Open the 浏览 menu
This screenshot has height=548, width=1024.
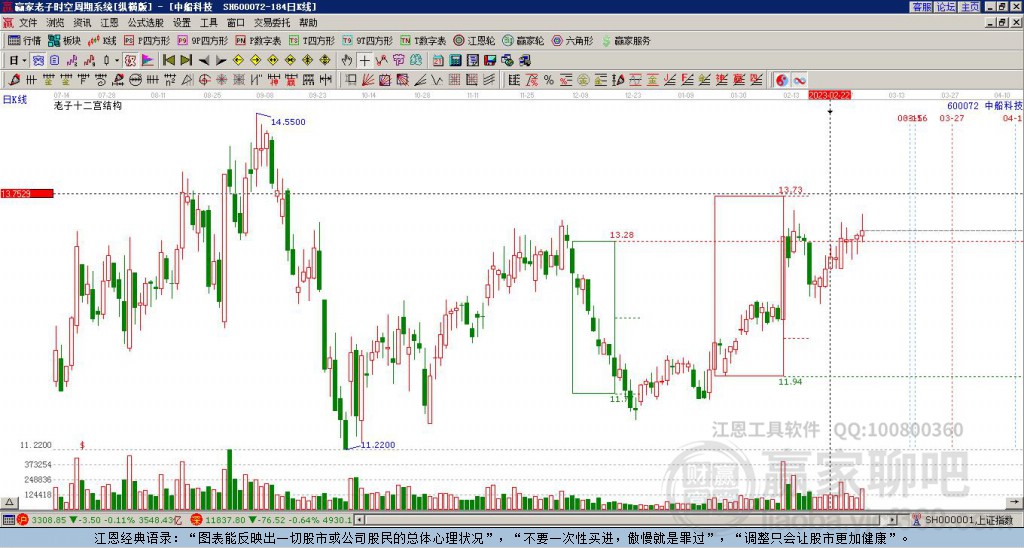[x=56, y=23]
